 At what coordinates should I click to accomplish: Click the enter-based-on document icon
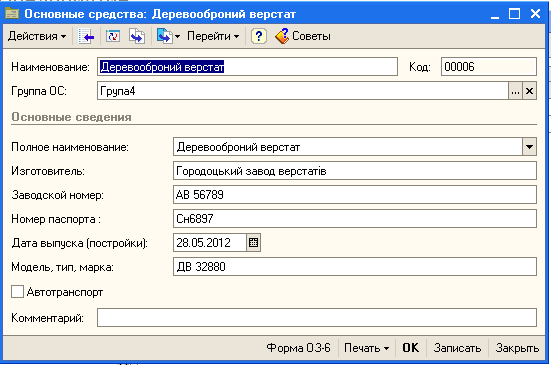(x=164, y=36)
